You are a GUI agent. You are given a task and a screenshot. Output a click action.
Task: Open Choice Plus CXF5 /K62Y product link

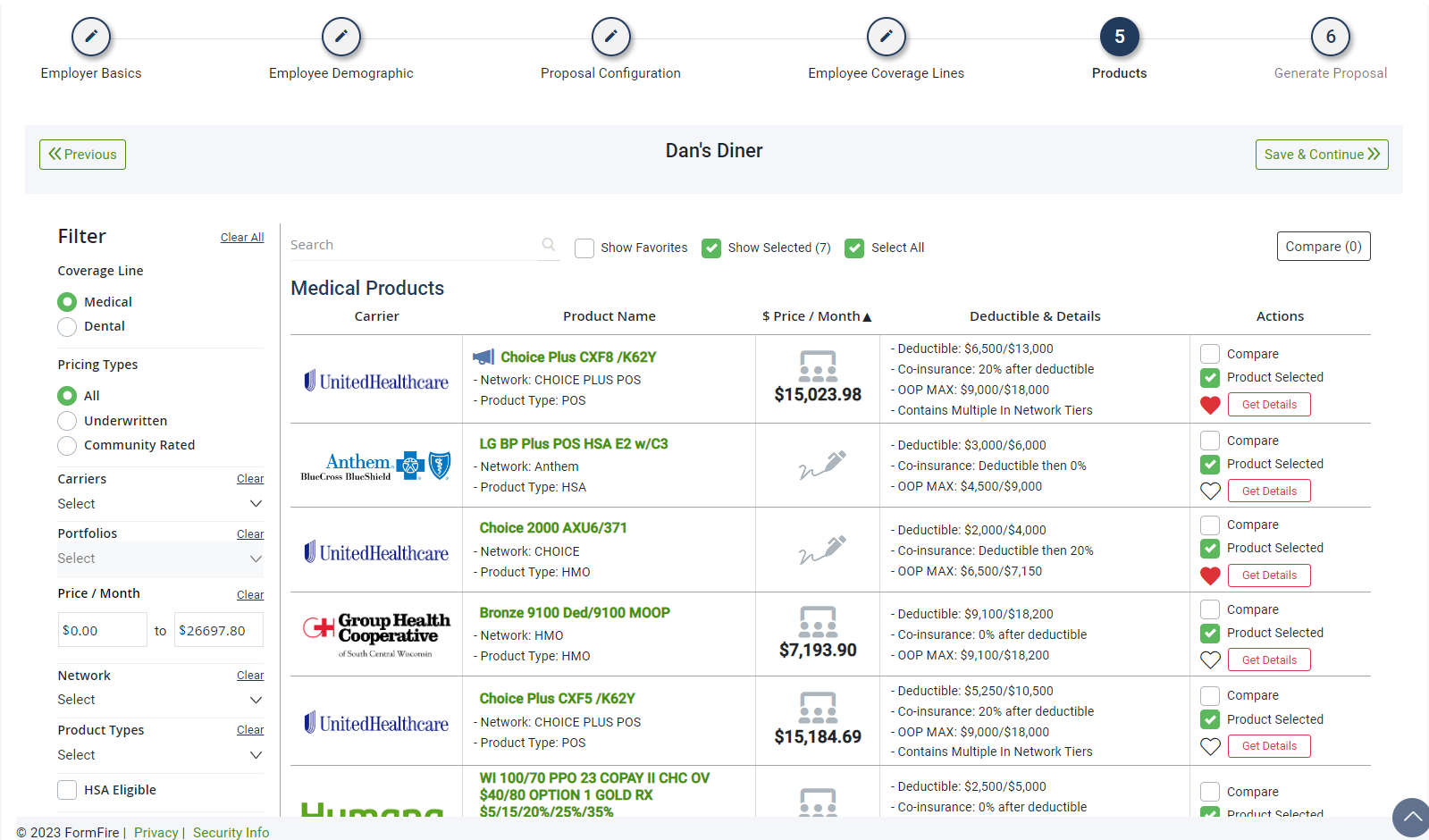point(558,699)
